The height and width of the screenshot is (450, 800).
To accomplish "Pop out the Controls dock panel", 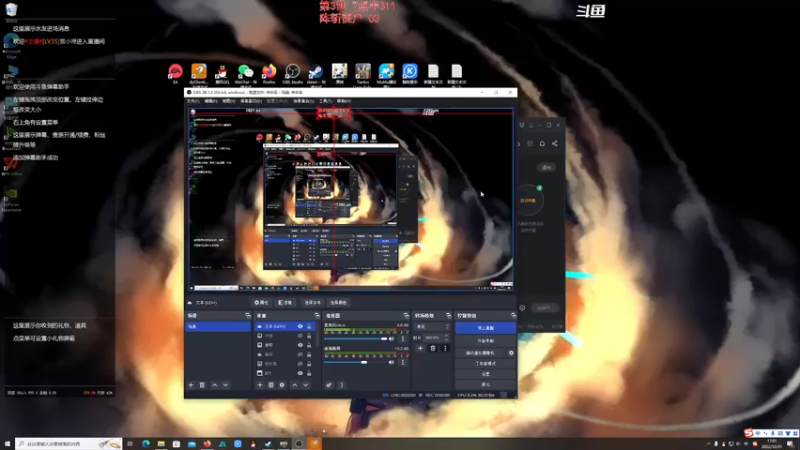I will pyautogui.click(x=513, y=316).
